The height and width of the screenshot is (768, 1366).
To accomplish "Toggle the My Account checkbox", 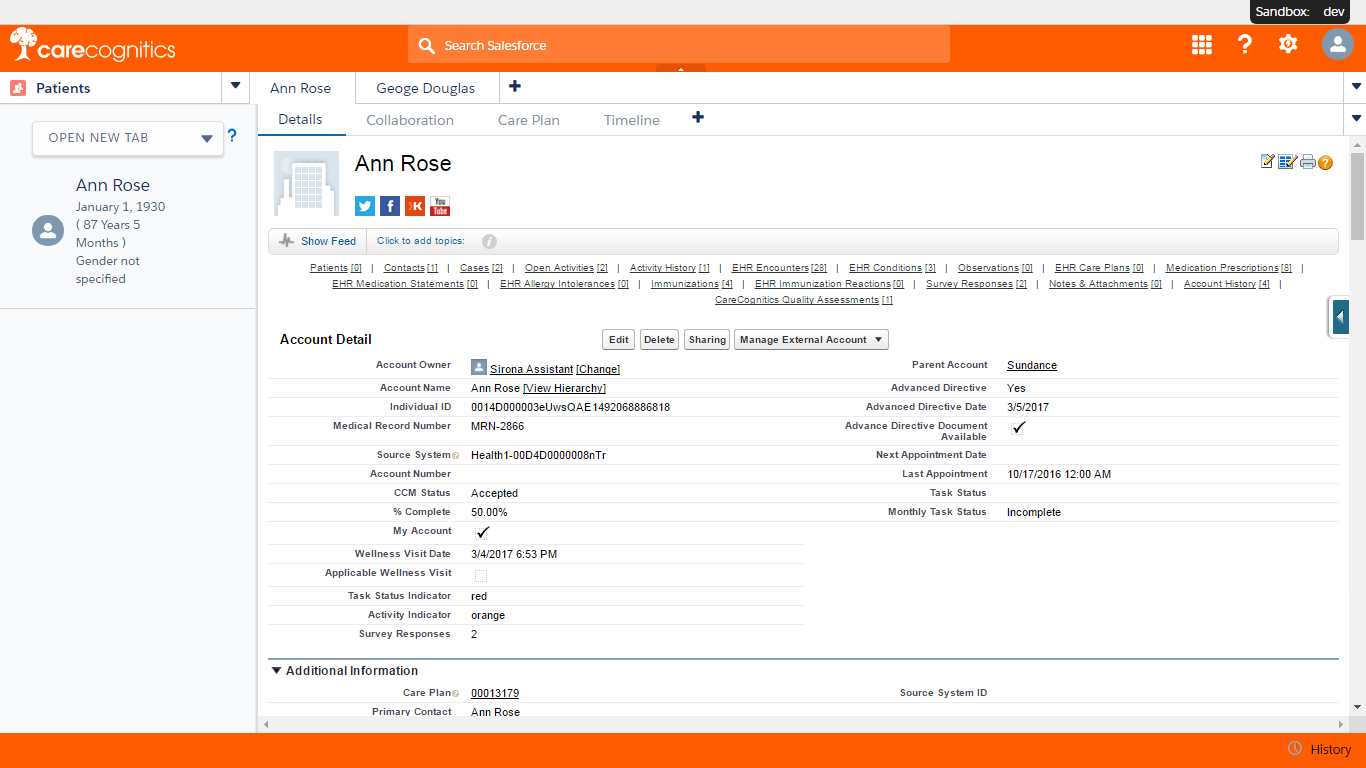I will (483, 533).
